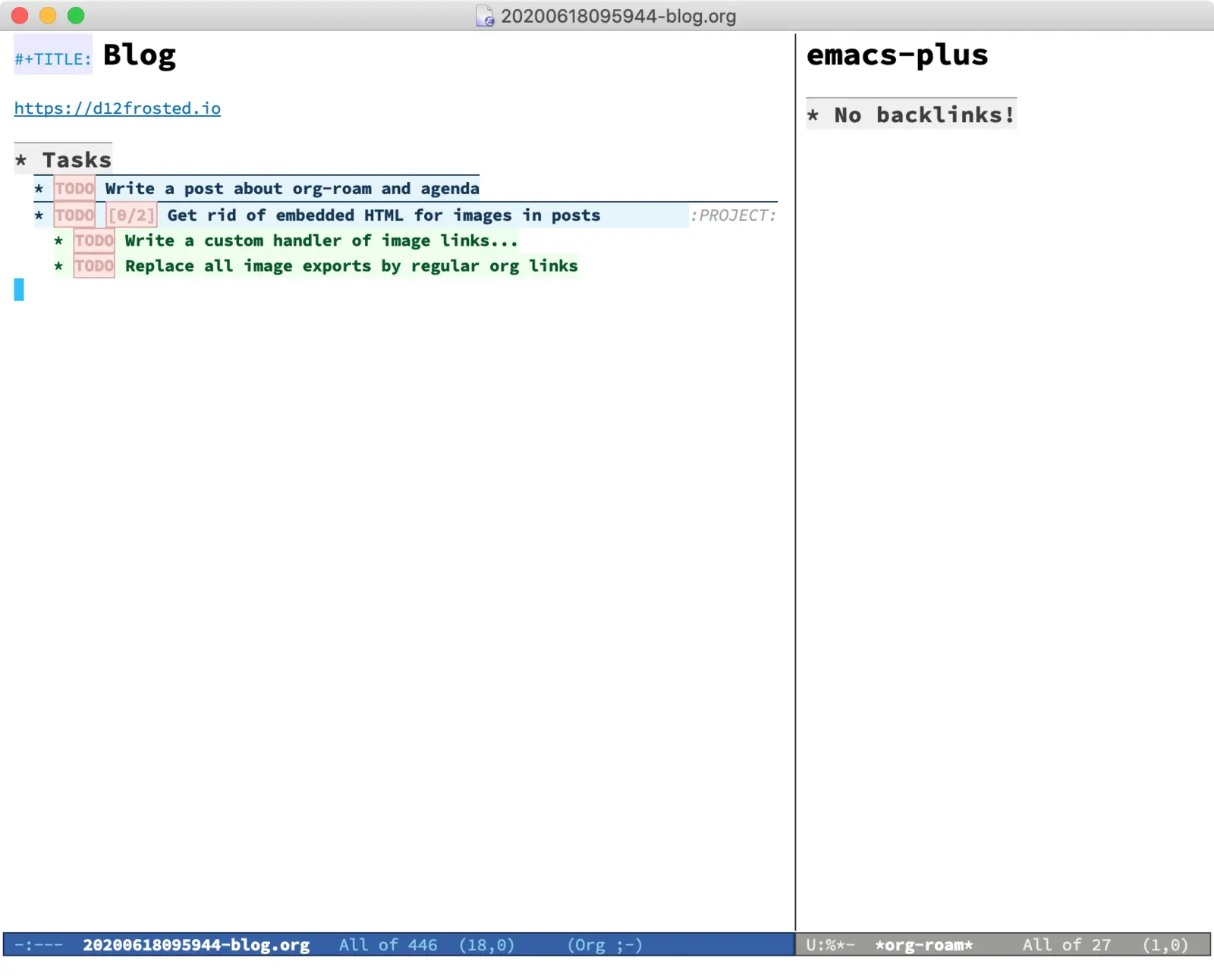Click the (Org ;-) major mode indicator
The width and height of the screenshot is (1214, 980).
tap(605, 945)
